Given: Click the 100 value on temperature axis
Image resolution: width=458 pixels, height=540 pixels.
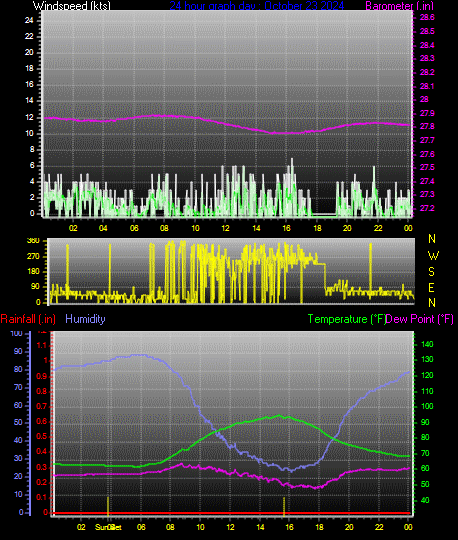Looking at the screenshot, I should (427, 406).
